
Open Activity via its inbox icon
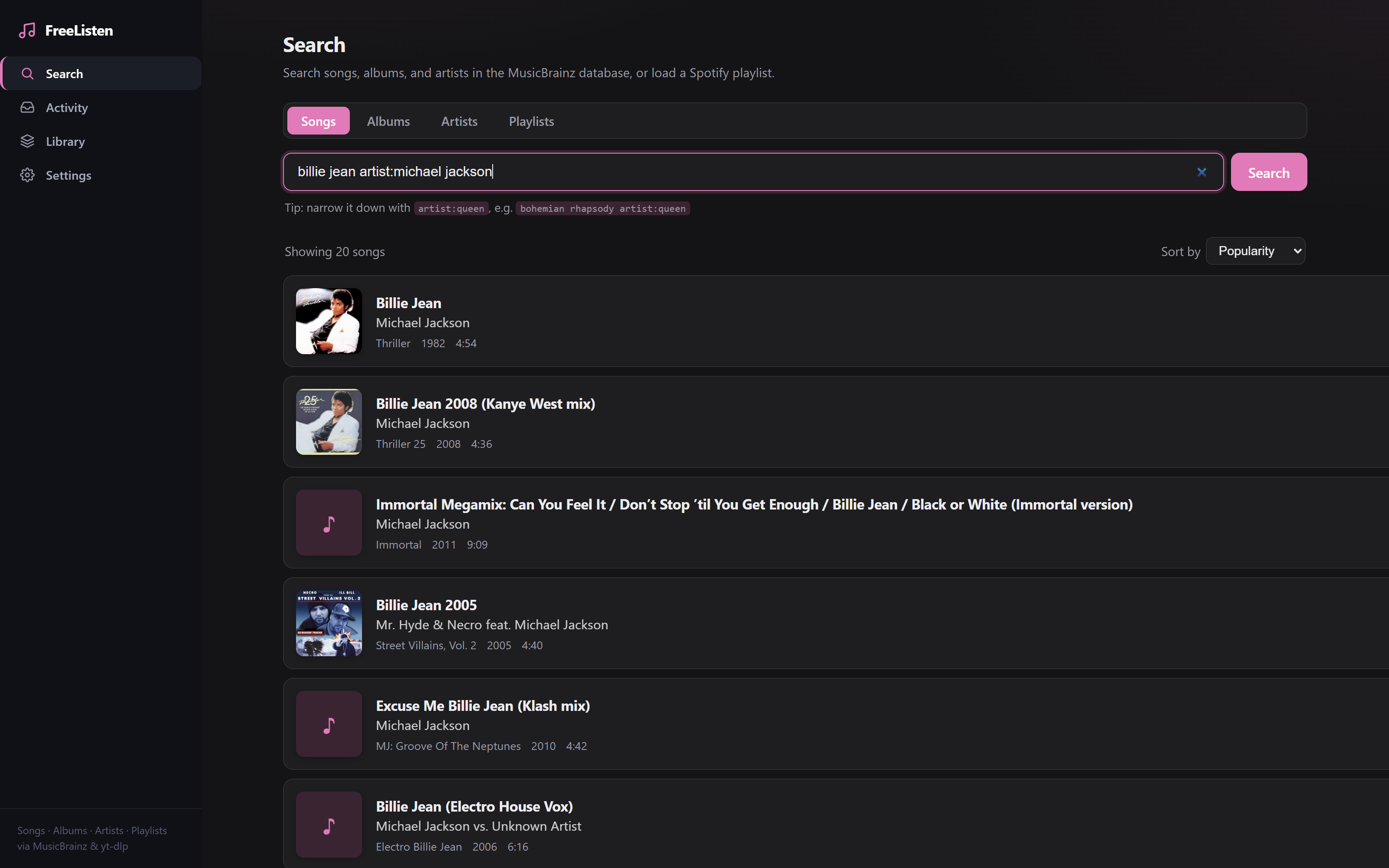click(x=27, y=107)
